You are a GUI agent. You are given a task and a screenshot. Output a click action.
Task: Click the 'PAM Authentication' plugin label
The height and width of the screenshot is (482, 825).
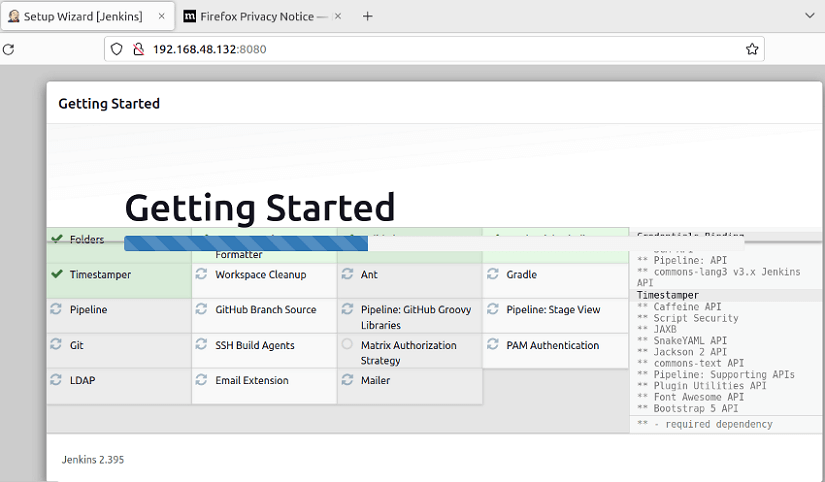click(552, 345)
